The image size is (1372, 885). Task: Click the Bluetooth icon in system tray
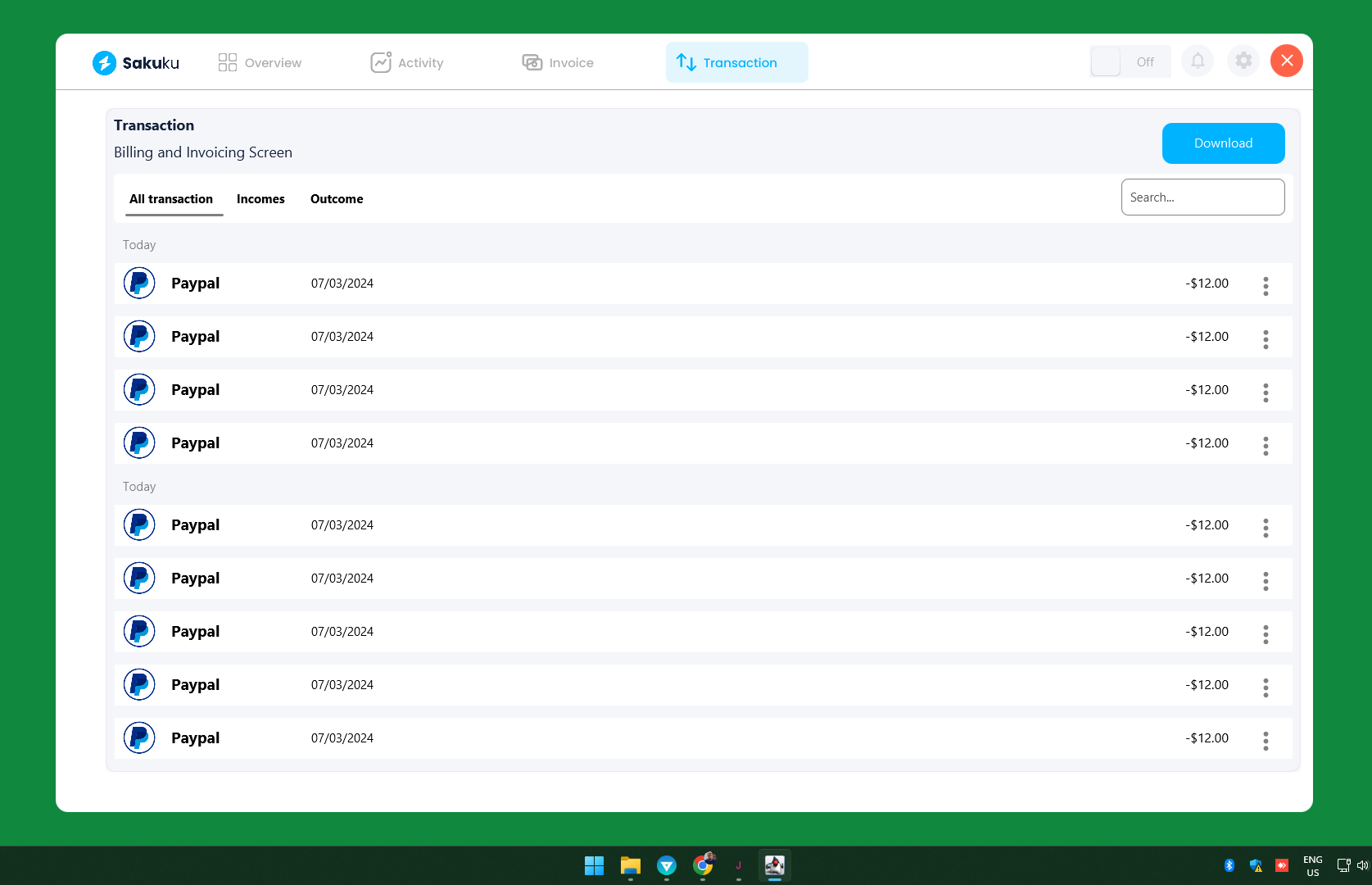pos(1229,865)
